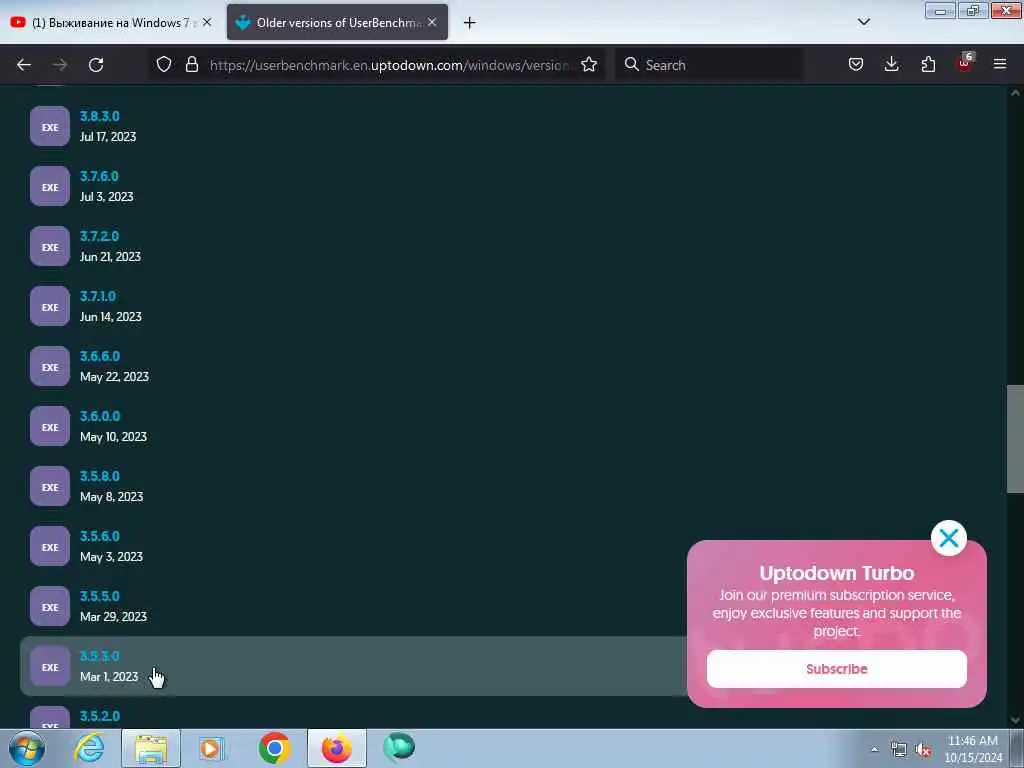This screenshot has width=1024, height=768.
Task: Click the EXE icon for 3.6.6.0
Action: click(50, 367)
